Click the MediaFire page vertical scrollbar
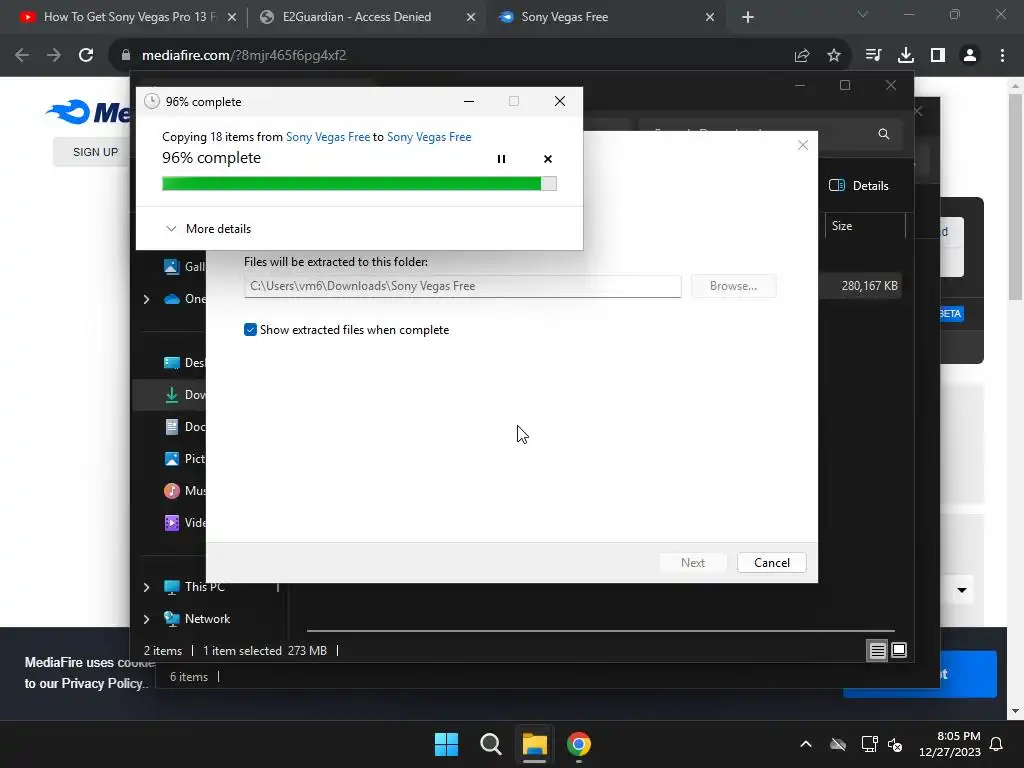1024x768 pixels. click(1015, 196)
